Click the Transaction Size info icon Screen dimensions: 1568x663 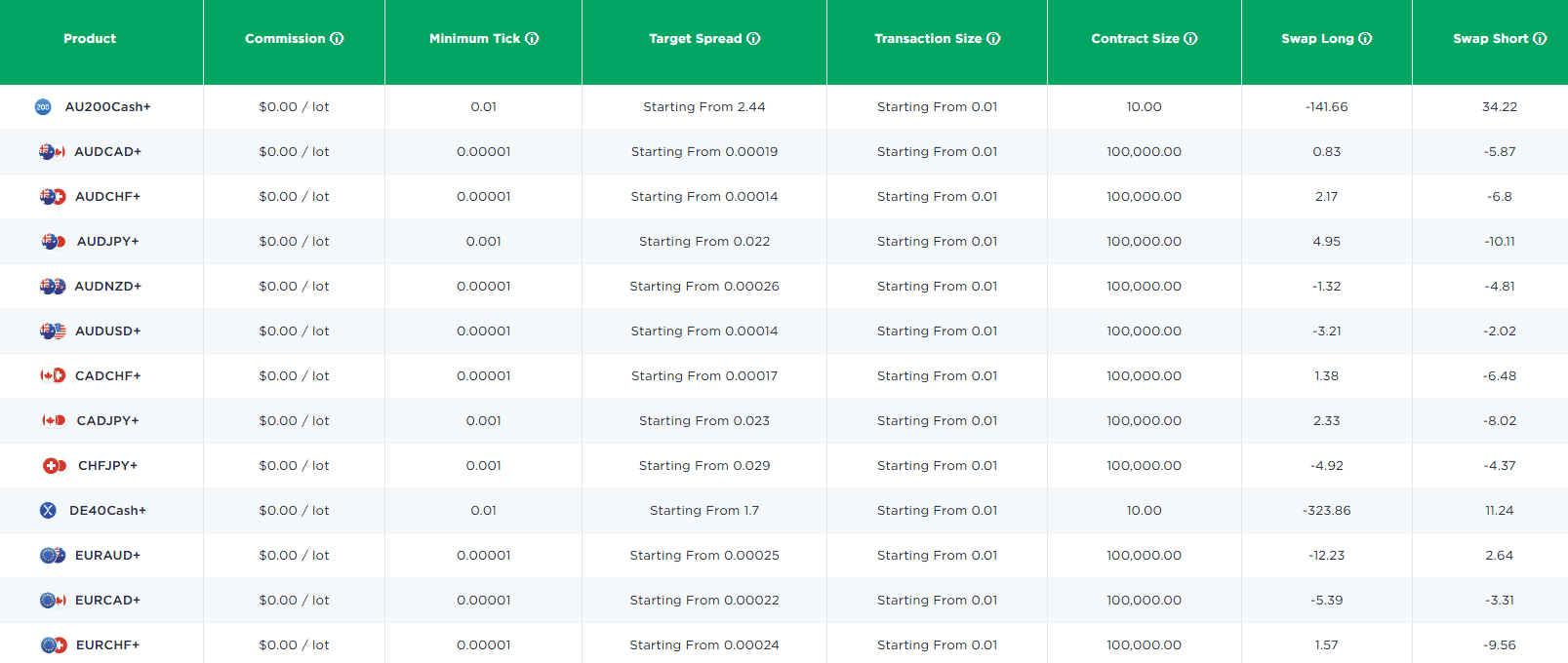(x=993, y=39)
